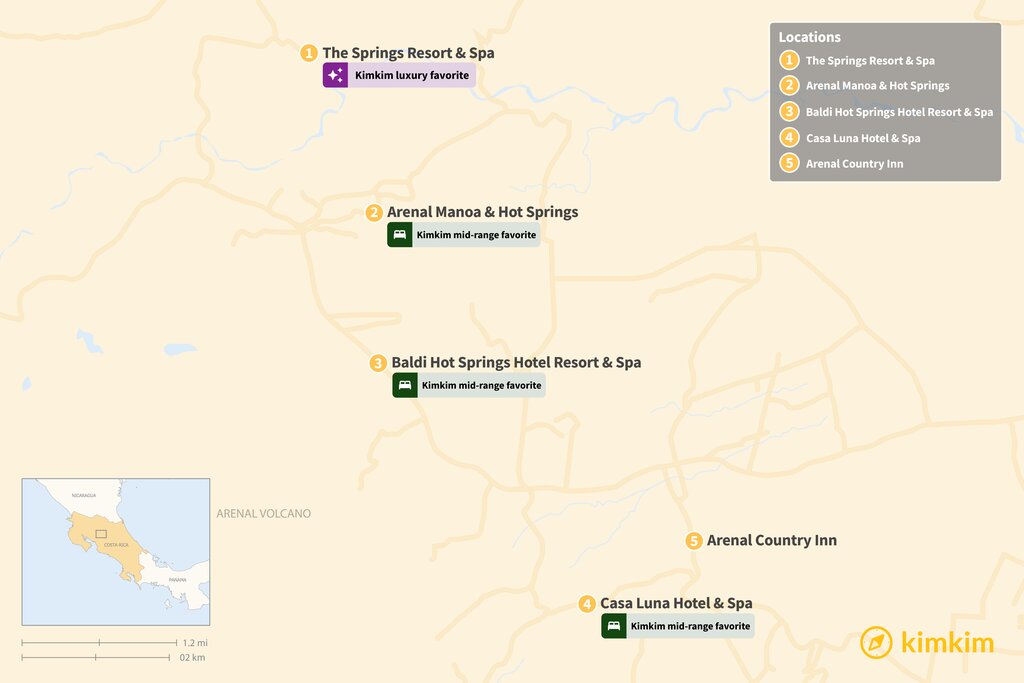Pick Arenal Country Inn in the Locations legend
This screenshot has height=683, width=1024.
tap(854, 164)
